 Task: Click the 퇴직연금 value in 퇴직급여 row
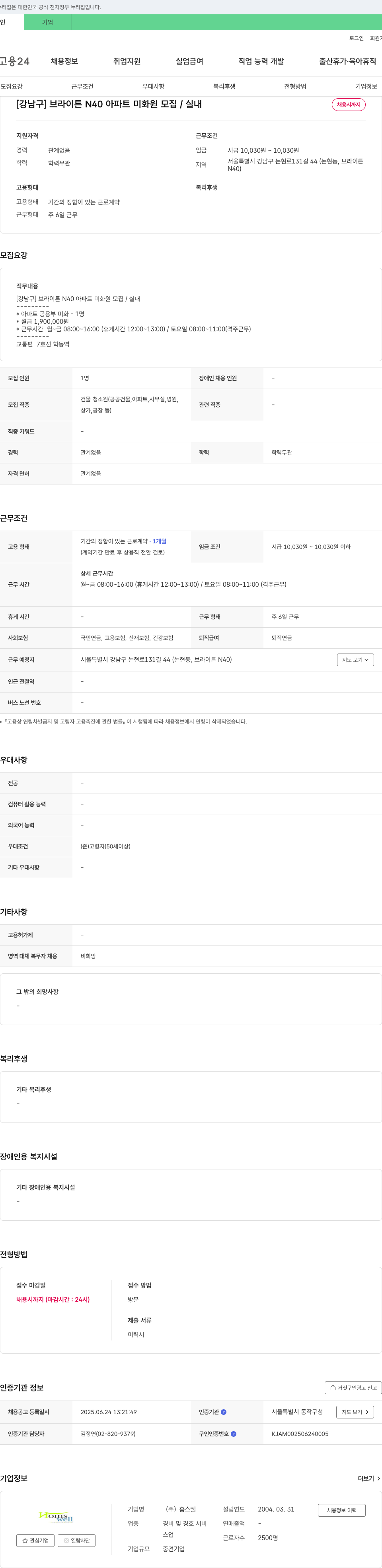tap(281, 638)
